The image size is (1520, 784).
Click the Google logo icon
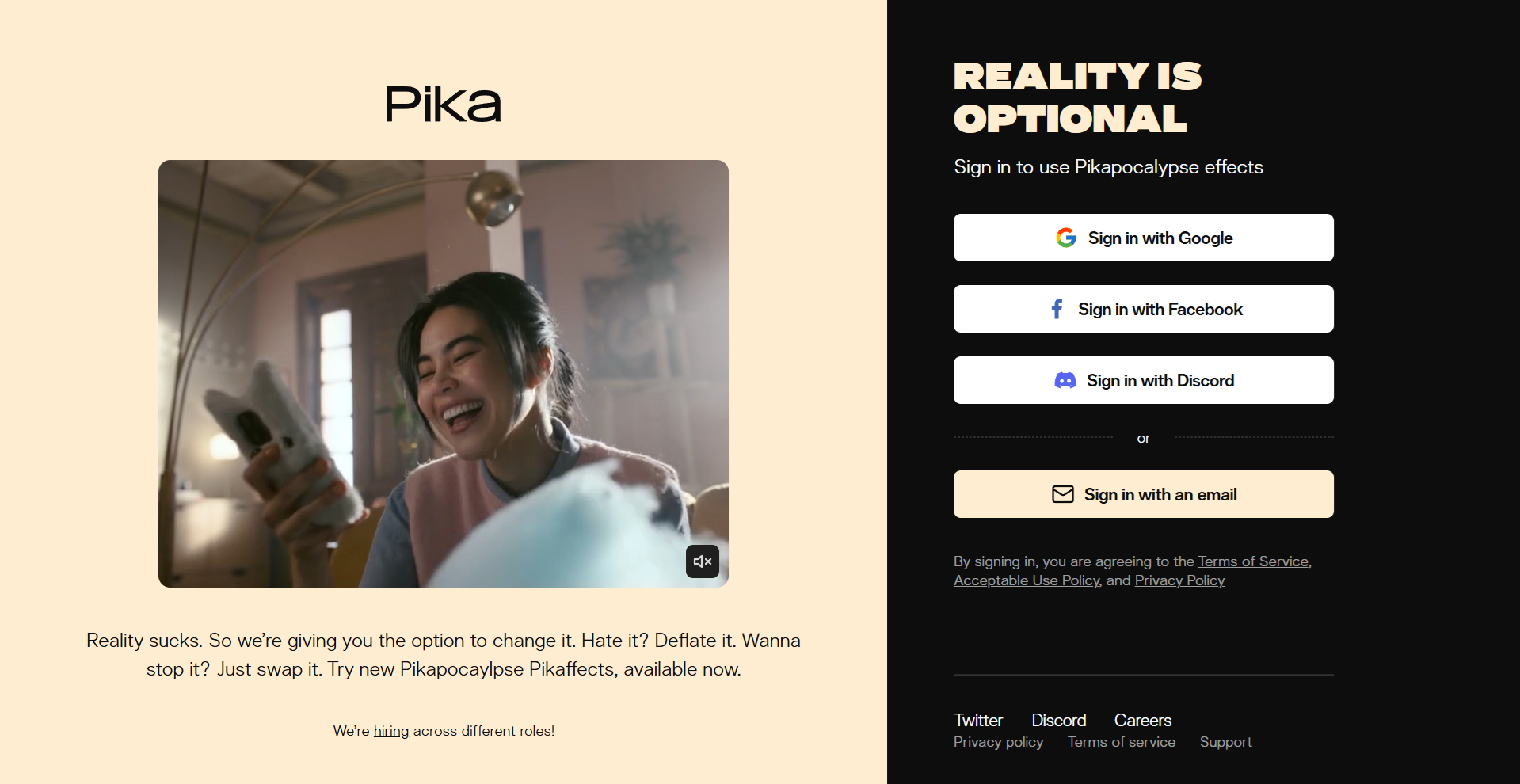[1066, 238]
